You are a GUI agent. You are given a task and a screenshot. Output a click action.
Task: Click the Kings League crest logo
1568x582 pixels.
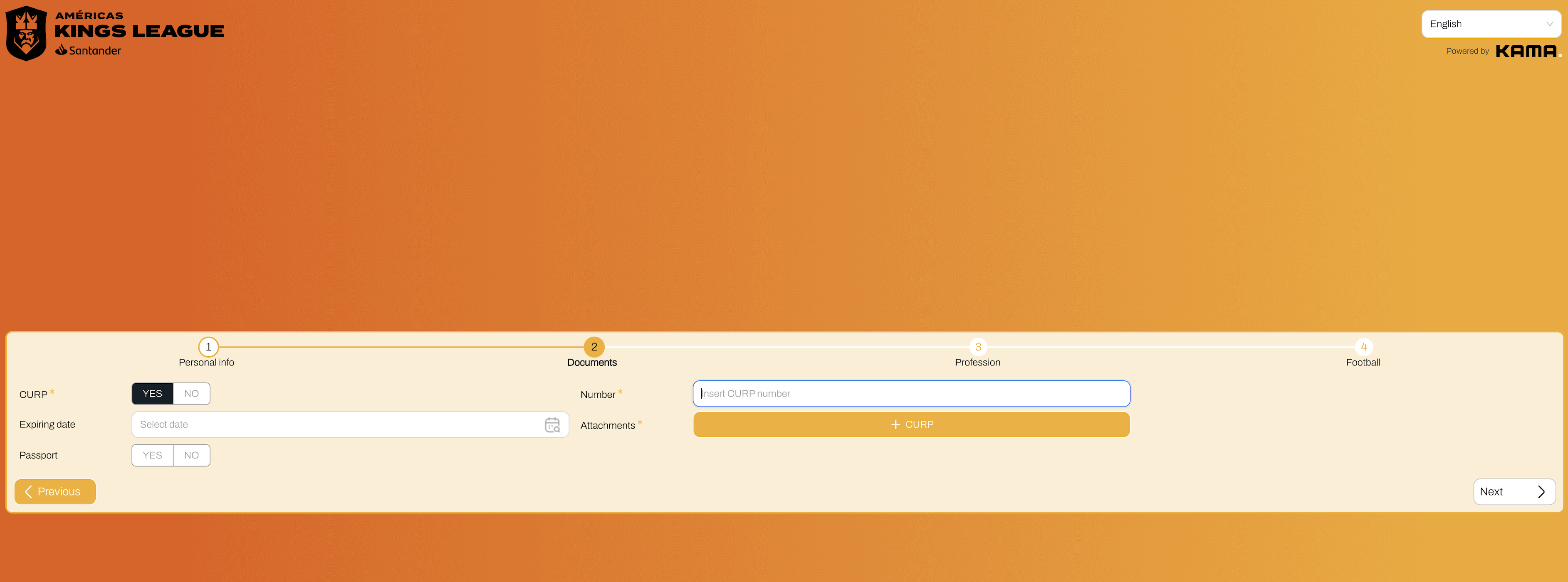coord(26,33)
